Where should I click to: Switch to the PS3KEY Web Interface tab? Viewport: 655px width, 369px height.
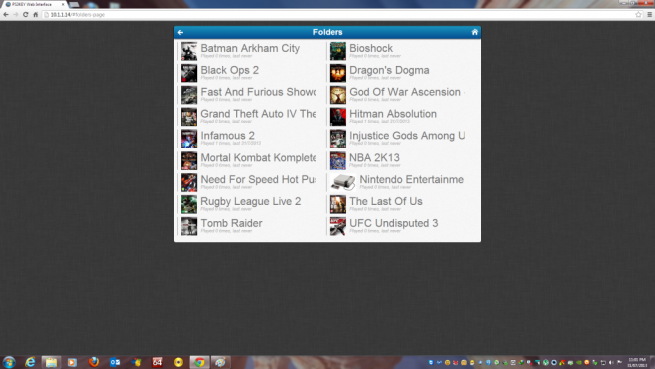(33, 4)
